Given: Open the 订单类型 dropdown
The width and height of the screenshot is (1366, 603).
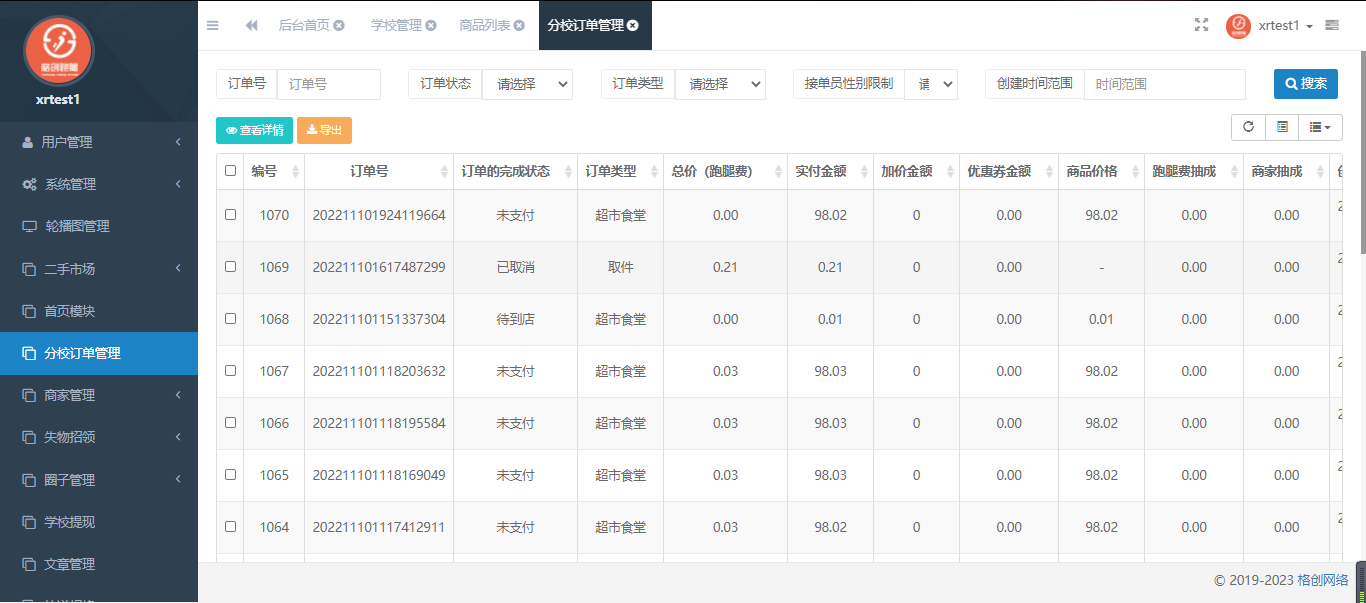Looking at the screenshot, I should (x=720, y=84).
